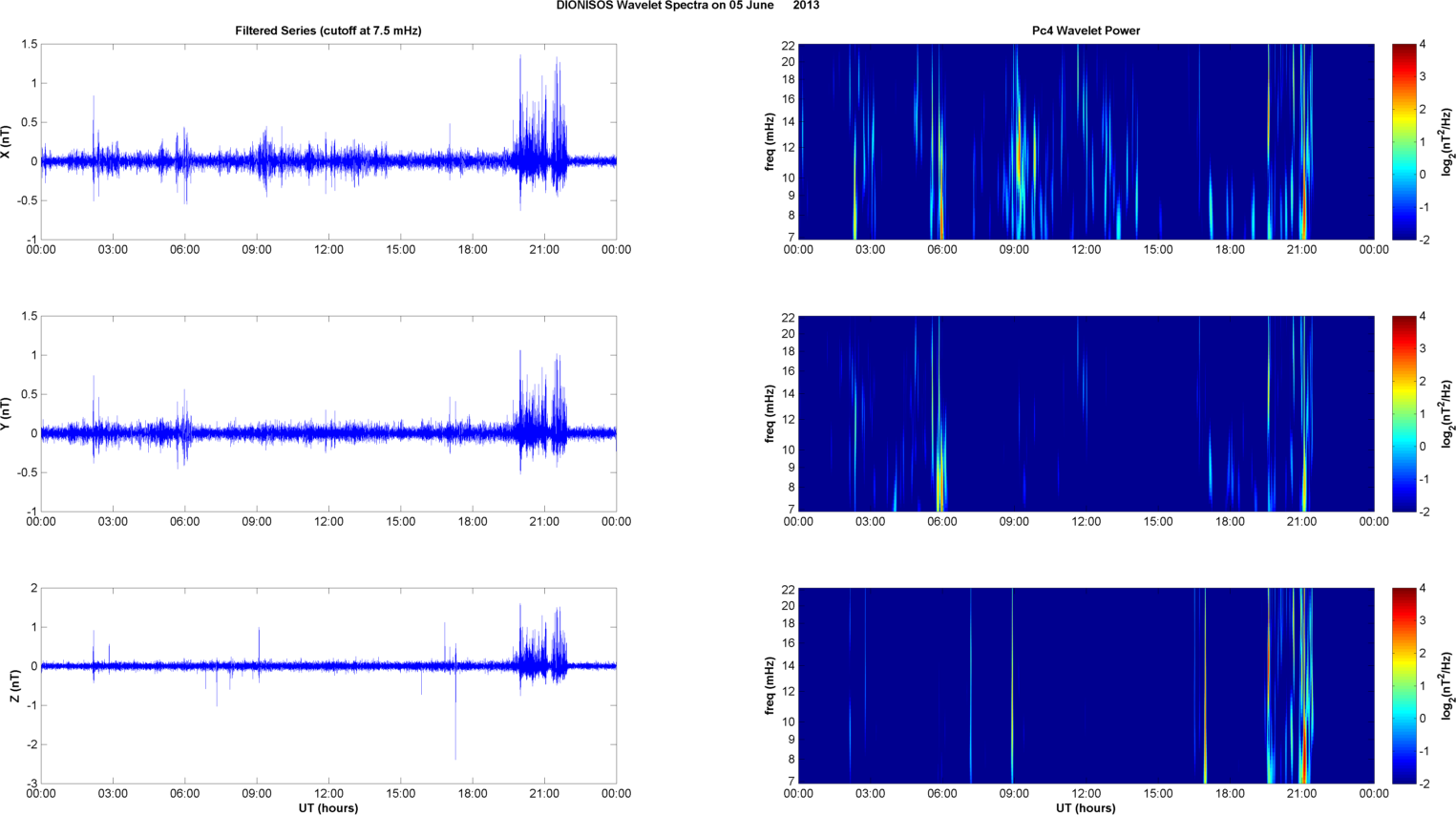
Task: Click the freq (mHz) label of middle spectrogram
Action: (x=770, y=413)
